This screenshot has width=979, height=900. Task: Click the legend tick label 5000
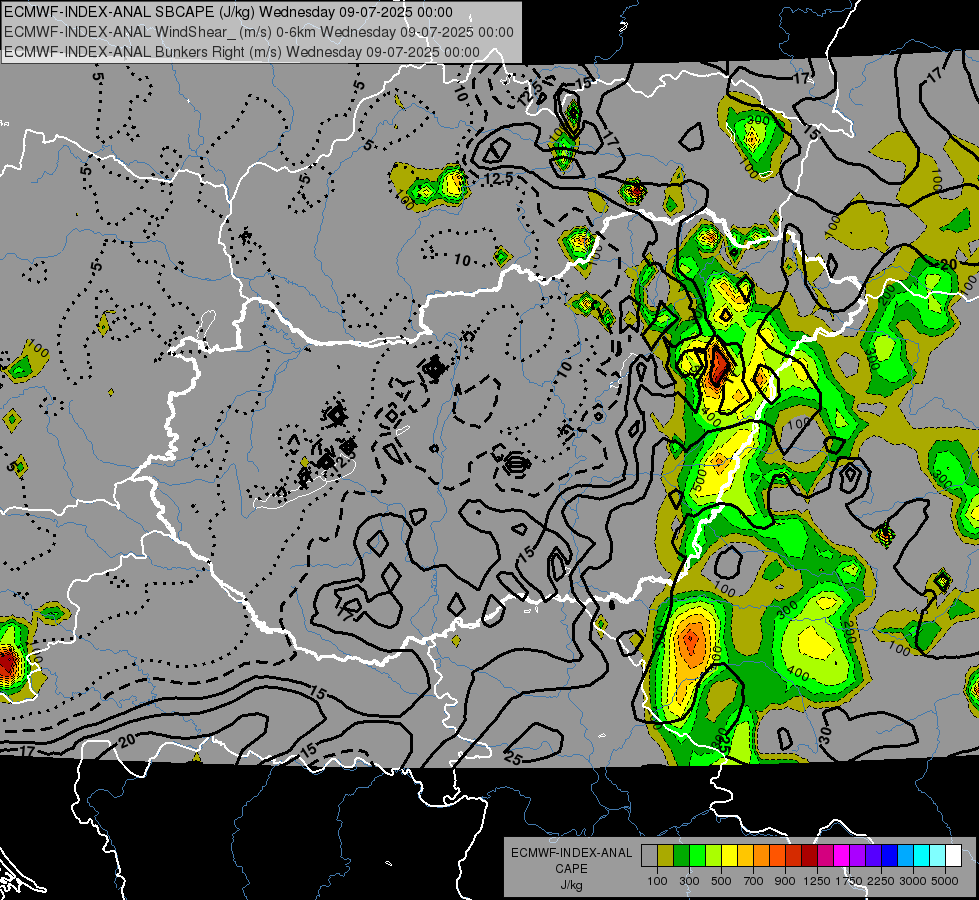(945, 881)
